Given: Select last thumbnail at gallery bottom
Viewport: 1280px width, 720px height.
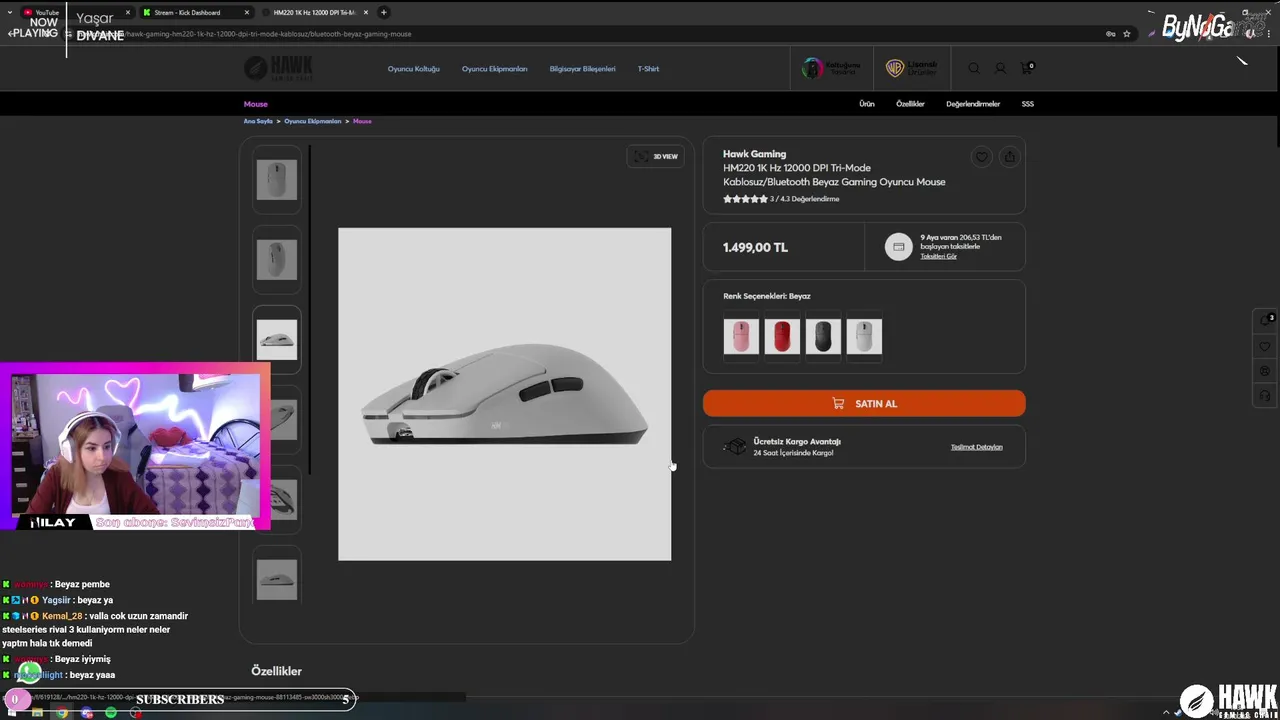Looking at the screenshot, I should coord(276,578).
